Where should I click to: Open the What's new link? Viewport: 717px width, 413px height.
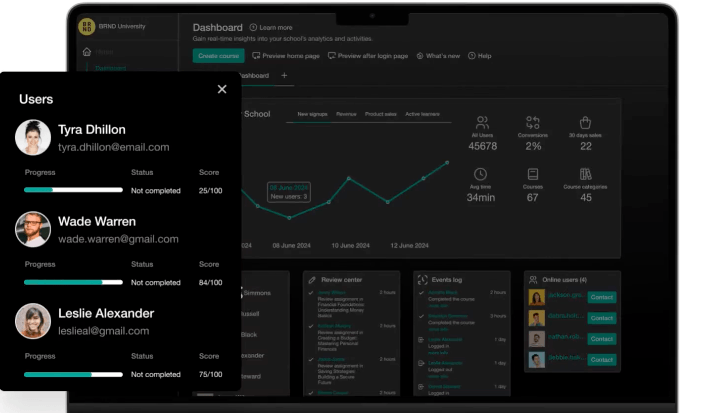coord(438,56)
